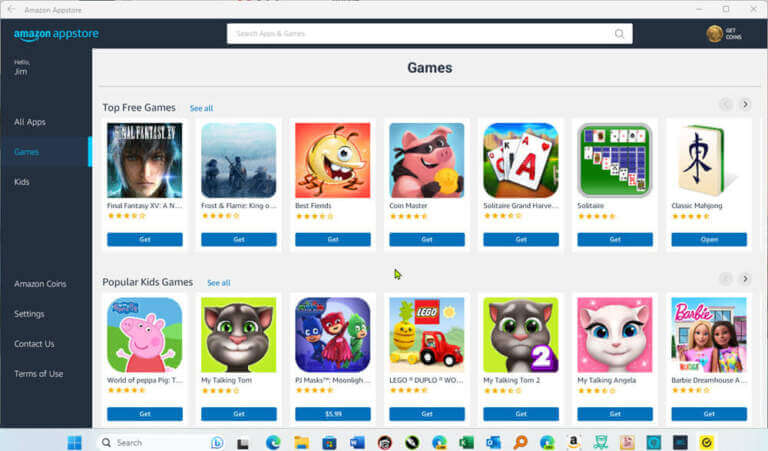Image resolution: width=768 pixels, height=451 pixels.
Task: Go to previous Top Free Games page
Action: point(725,104)
